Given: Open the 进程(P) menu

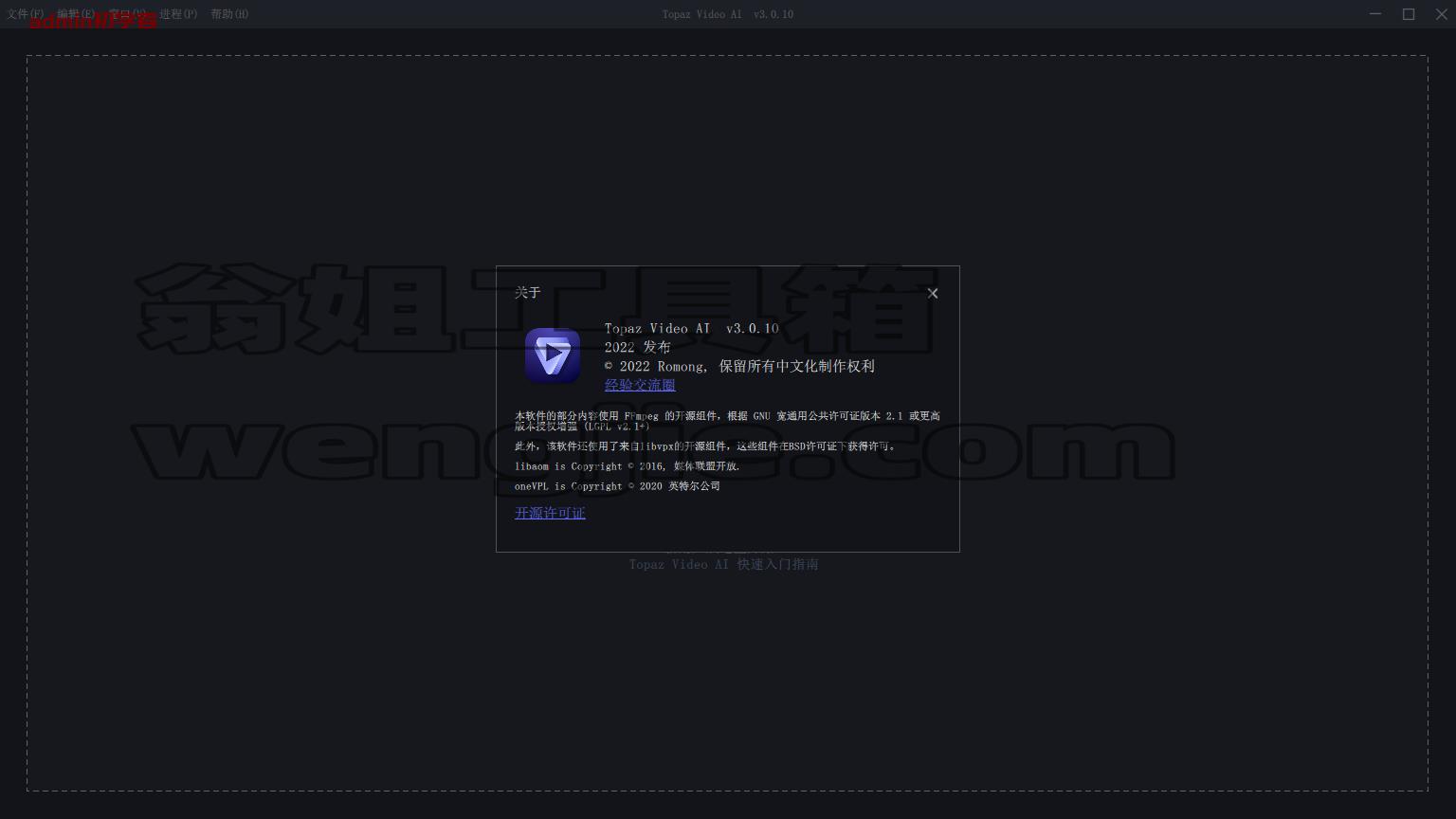Looking at the screenshot, I should pyautogui.click(x=178, y=14).
